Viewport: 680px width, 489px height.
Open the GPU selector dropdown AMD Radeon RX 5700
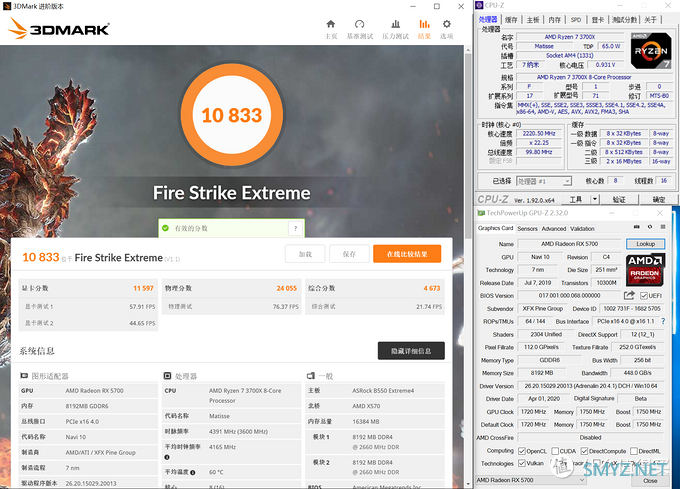coord(531,480)
